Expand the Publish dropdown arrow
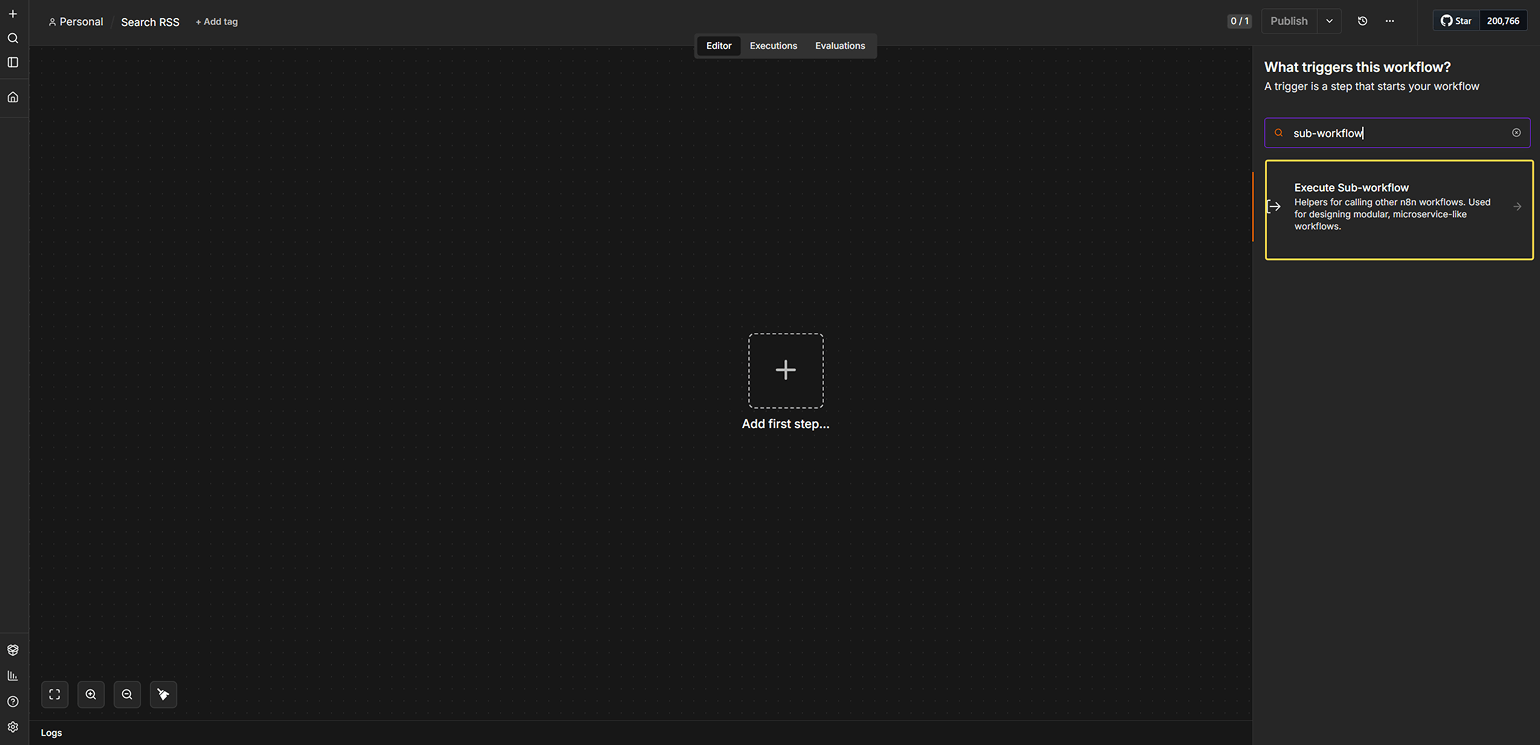1540x745 pixels. pos(1329,21)
